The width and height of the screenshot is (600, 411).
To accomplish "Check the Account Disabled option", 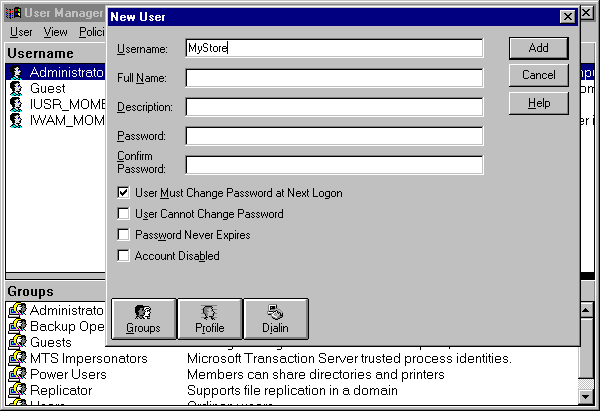I will (124, 256).
